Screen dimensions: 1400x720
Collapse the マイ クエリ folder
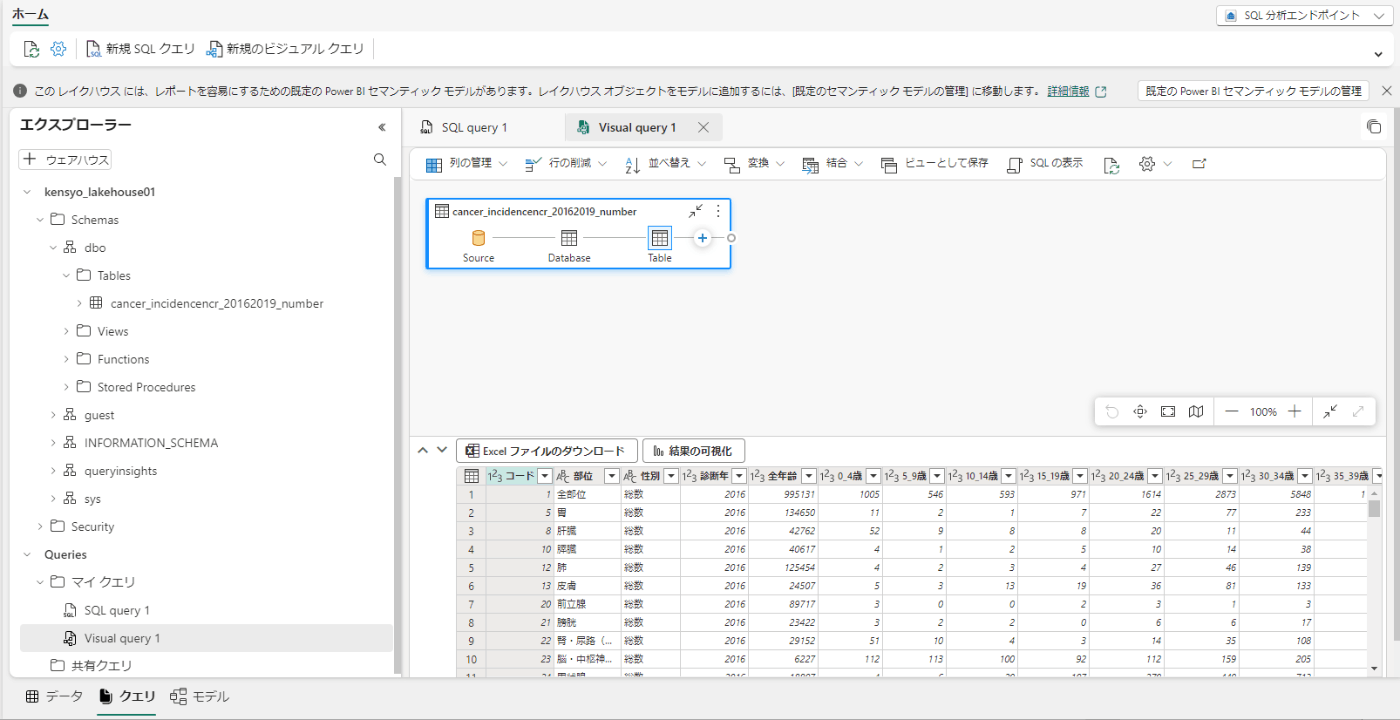(40, 582)
